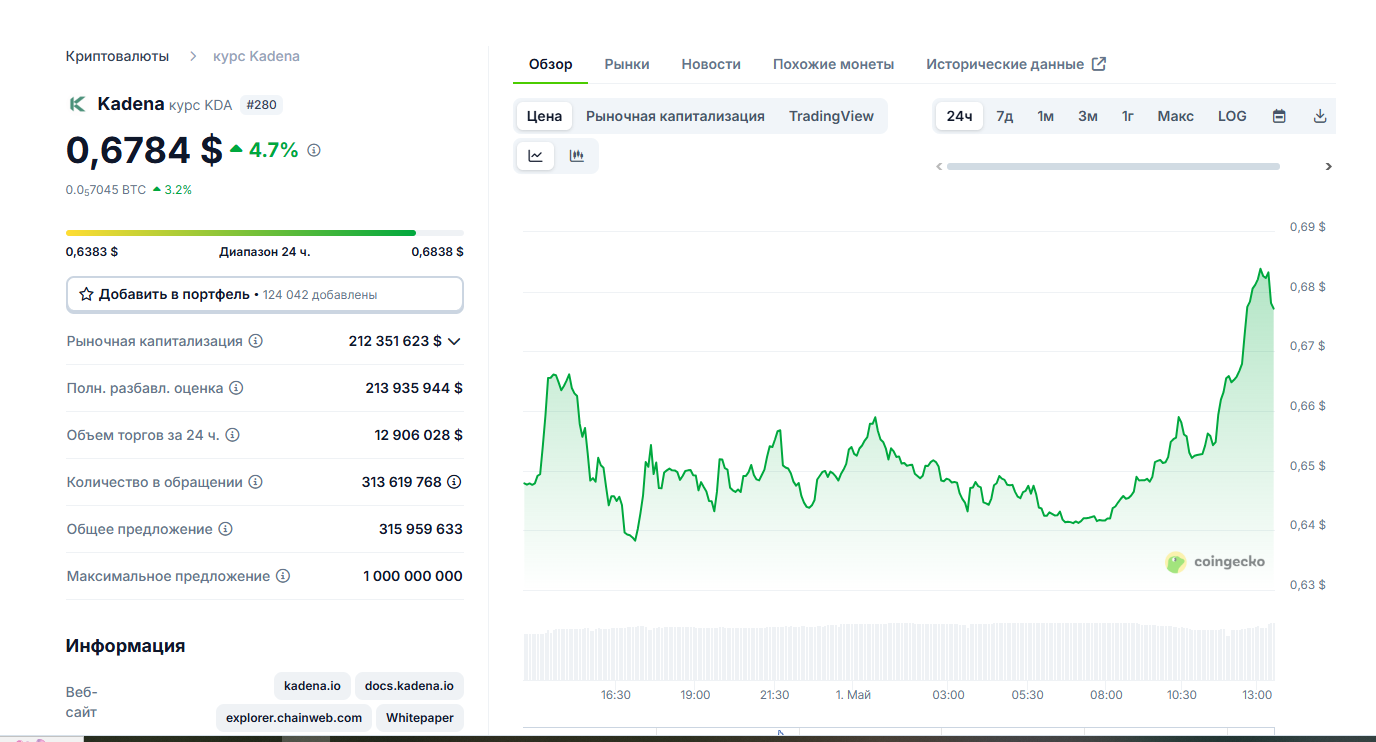Open the info icon next to Общее предложение

point(226,529)
